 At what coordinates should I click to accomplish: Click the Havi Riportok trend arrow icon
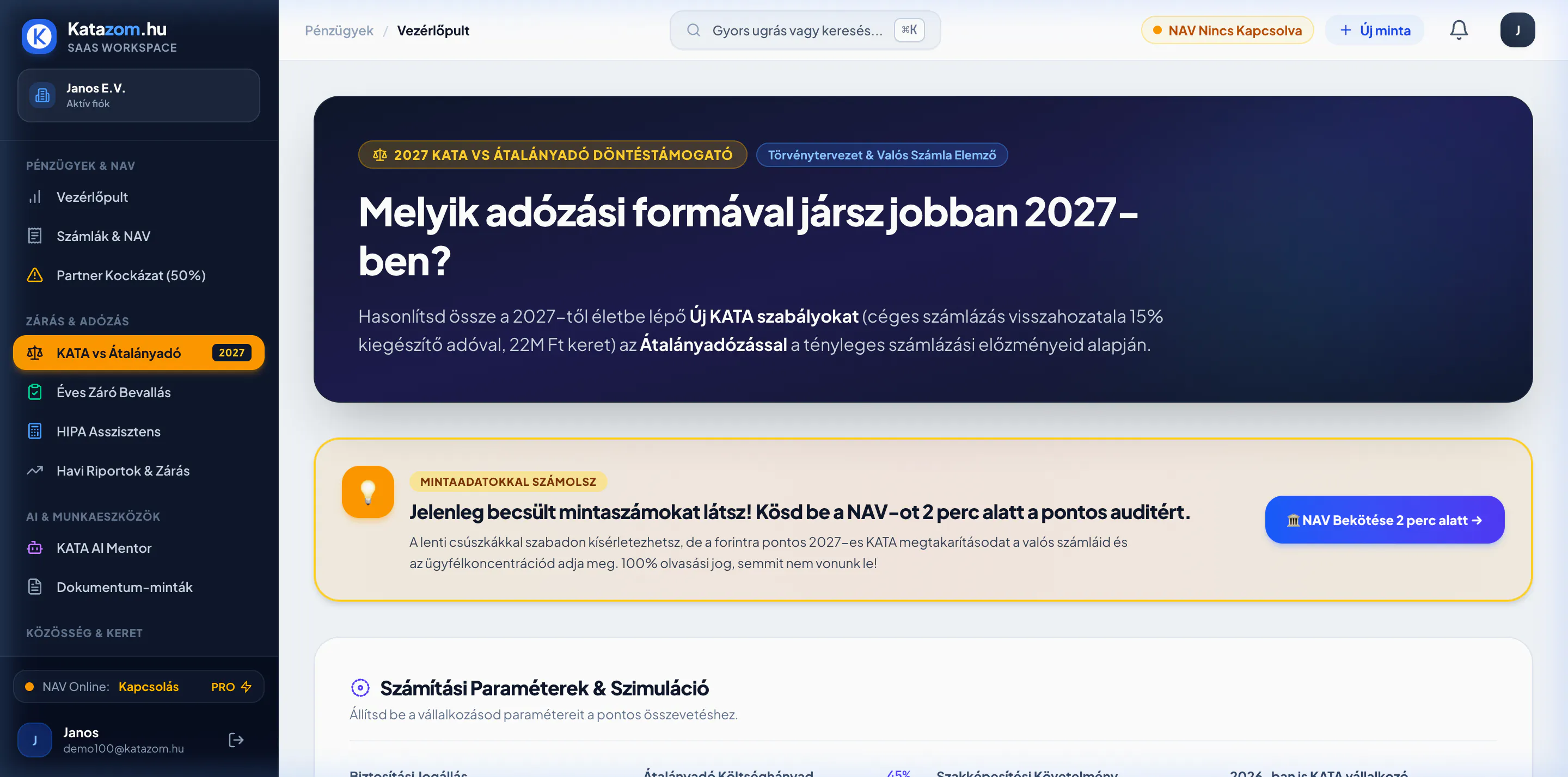pos(35,470)
